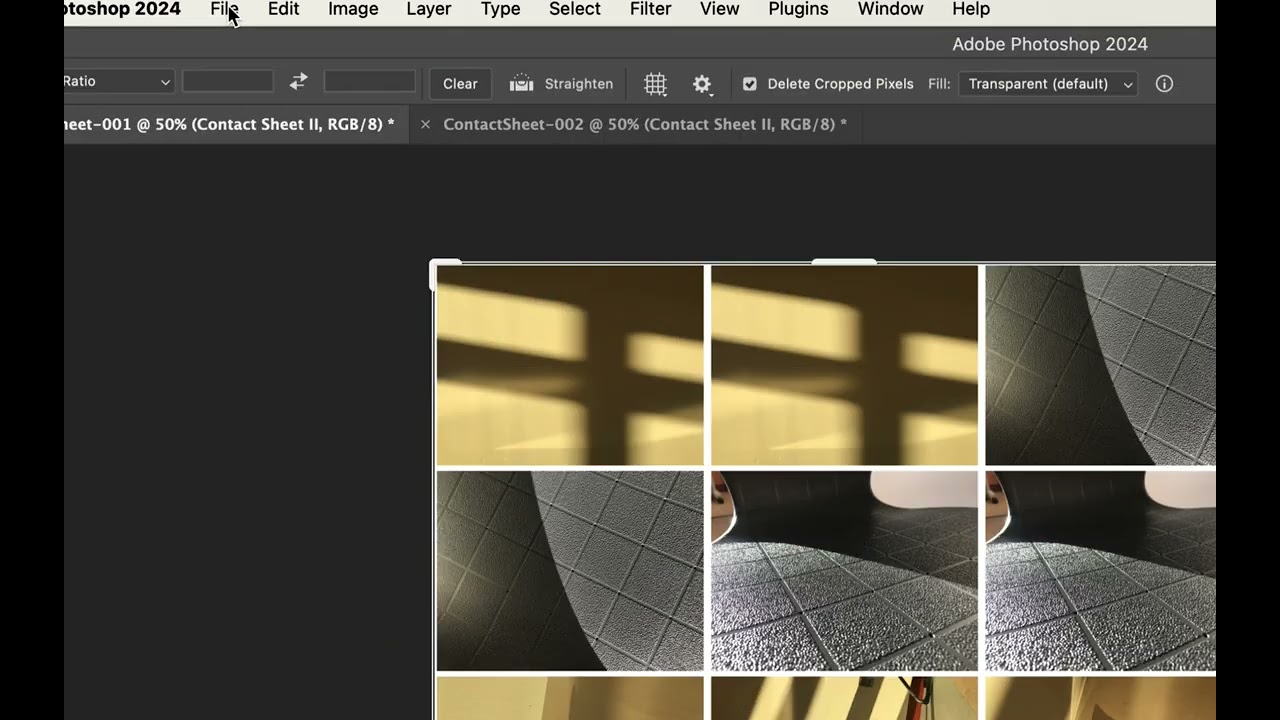Open the File menu
Viewport: 1280px width, 720px height.
[x=224, y=9]
